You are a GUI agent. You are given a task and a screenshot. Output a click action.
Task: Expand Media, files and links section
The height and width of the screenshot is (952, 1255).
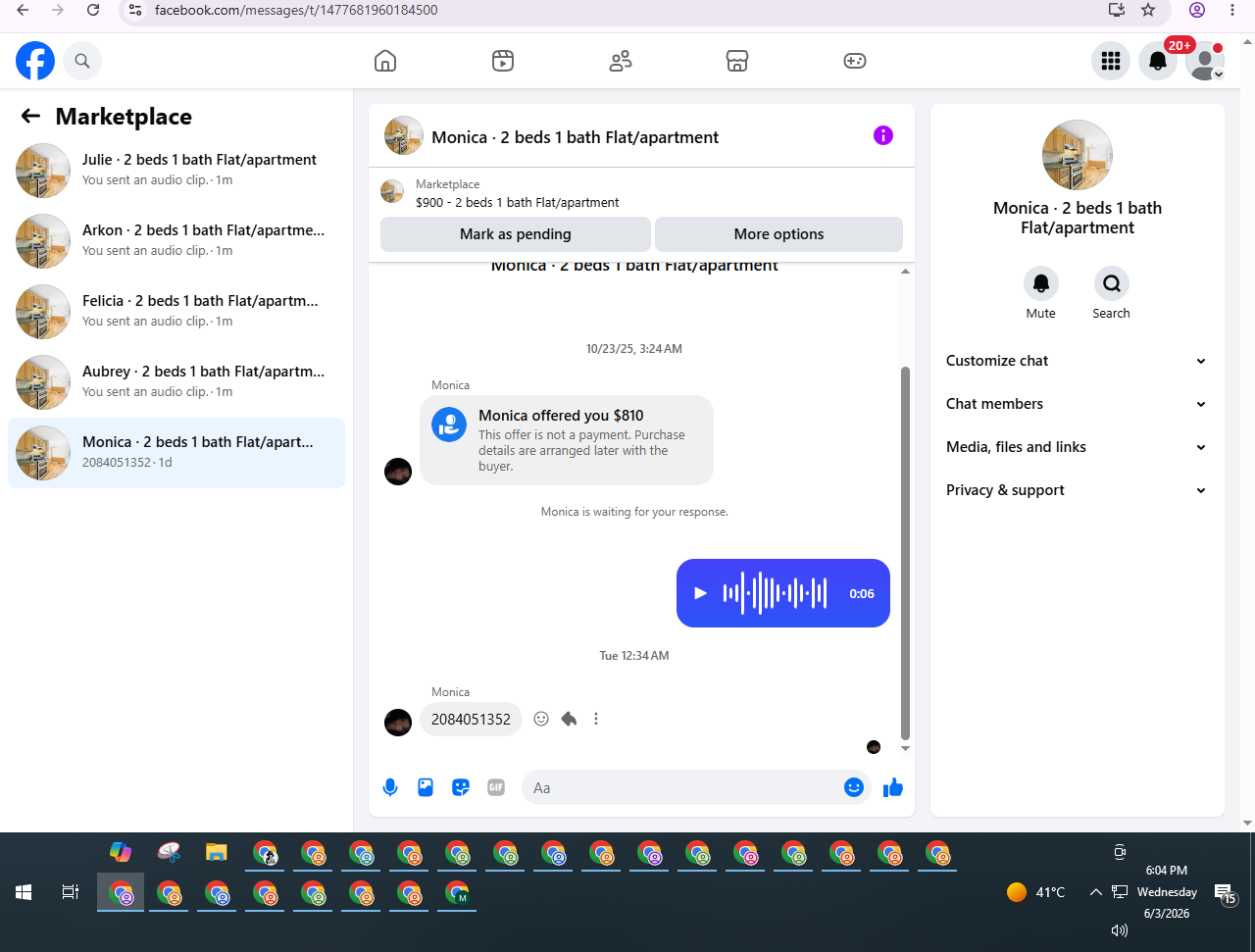tap(1077, 447)
